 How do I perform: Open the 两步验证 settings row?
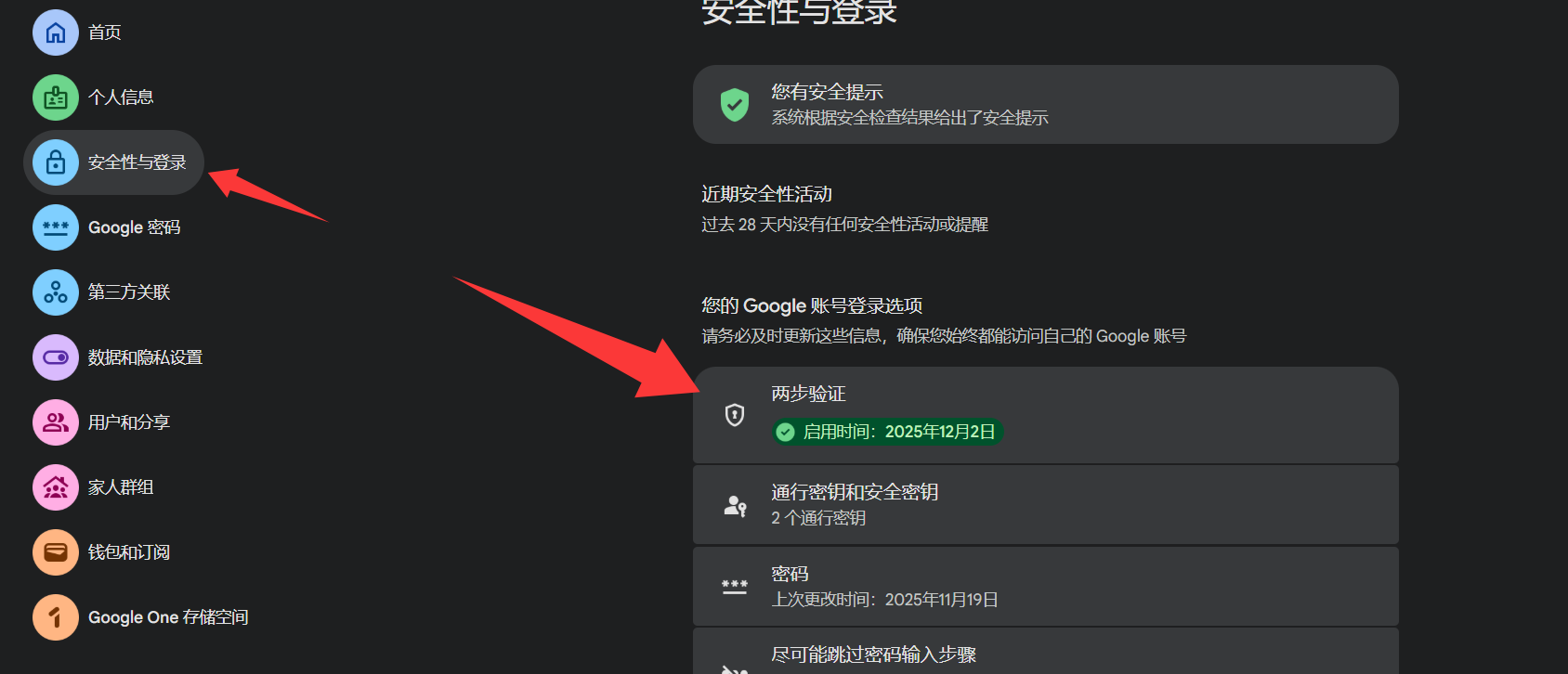(x=1045, y=414)
